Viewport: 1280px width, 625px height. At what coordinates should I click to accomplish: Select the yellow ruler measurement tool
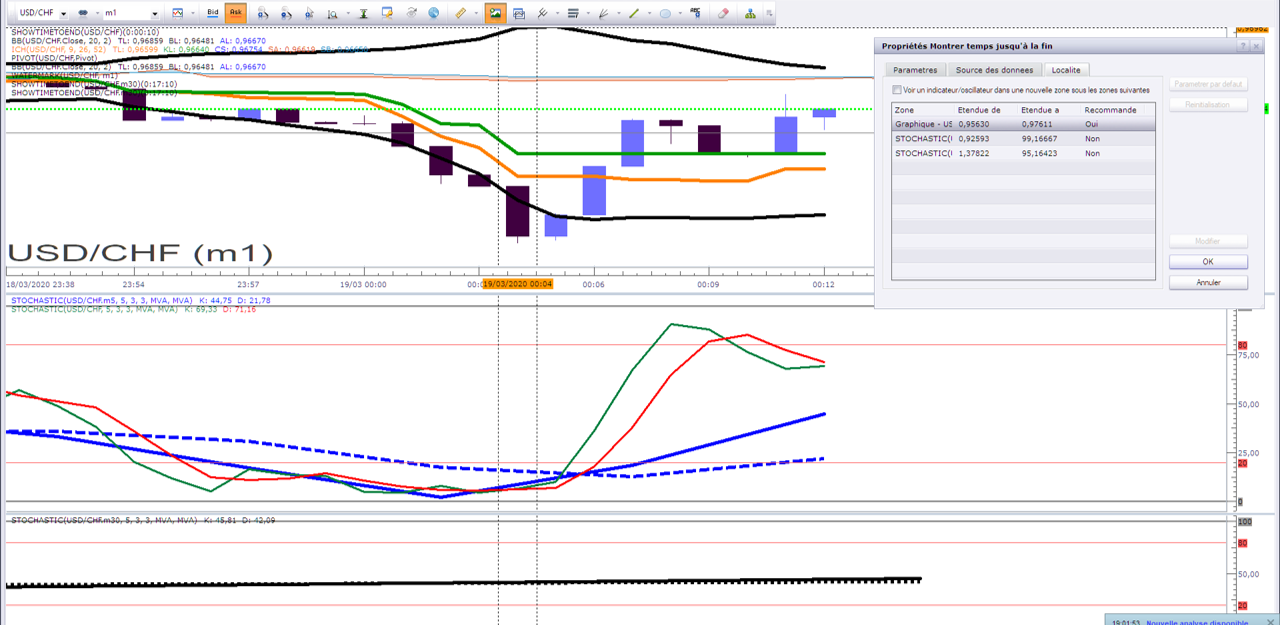click(460, 13)
